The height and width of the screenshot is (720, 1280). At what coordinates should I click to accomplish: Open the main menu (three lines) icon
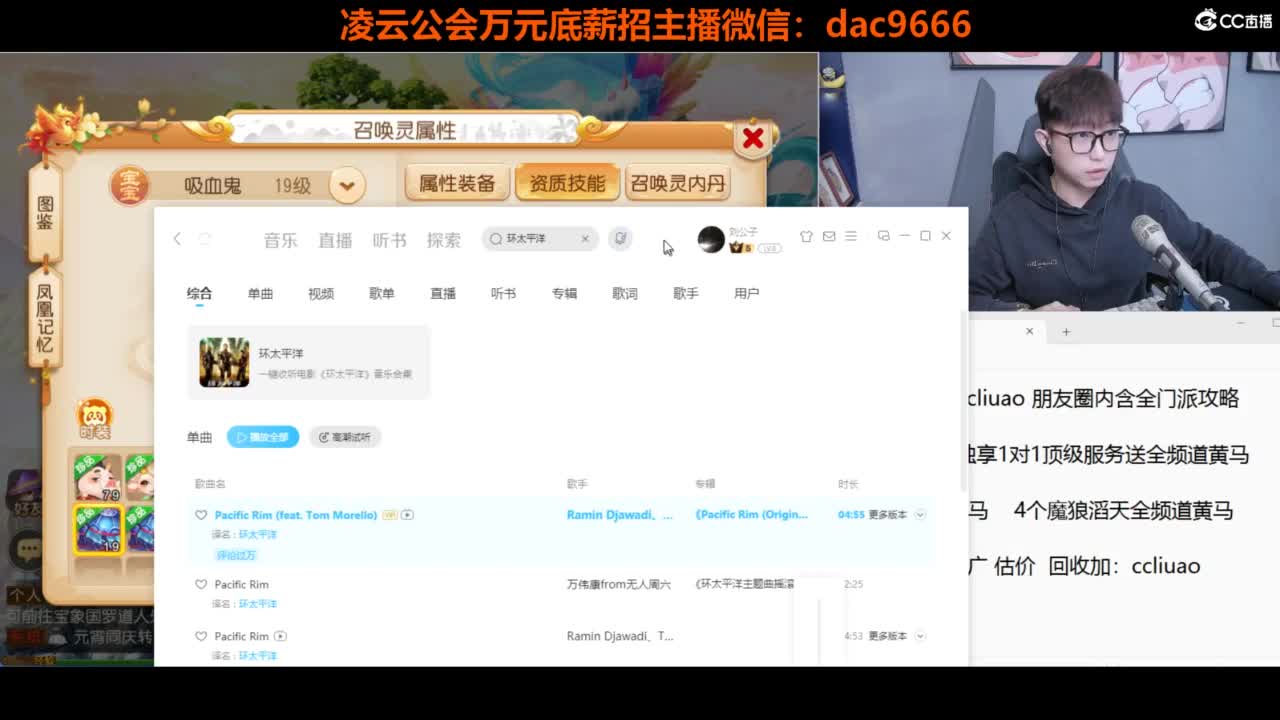click(851, 236)
